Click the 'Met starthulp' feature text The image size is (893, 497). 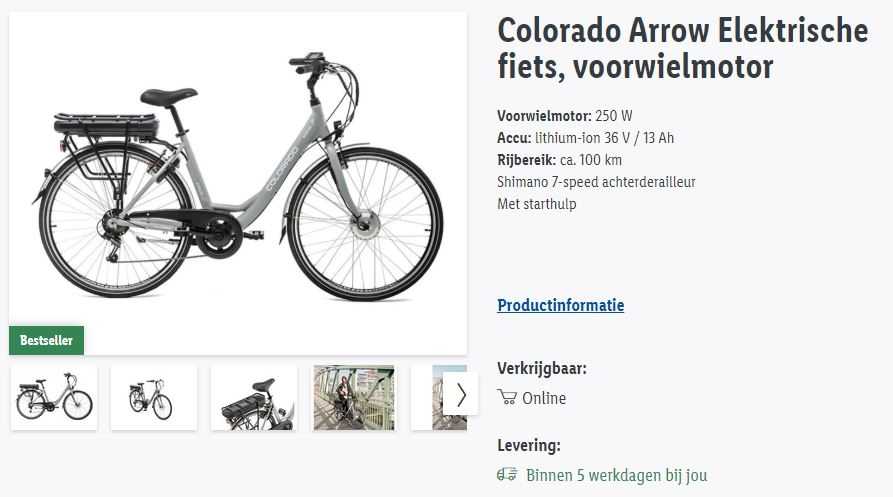tap(536, 204)
